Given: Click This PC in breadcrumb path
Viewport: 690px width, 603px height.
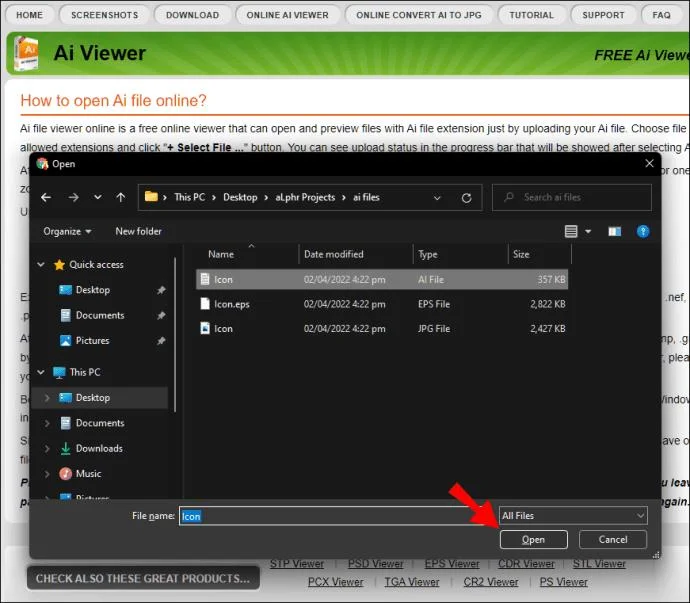Looking at the screenshot, I should pyautogui.click(x=189, y=198).
